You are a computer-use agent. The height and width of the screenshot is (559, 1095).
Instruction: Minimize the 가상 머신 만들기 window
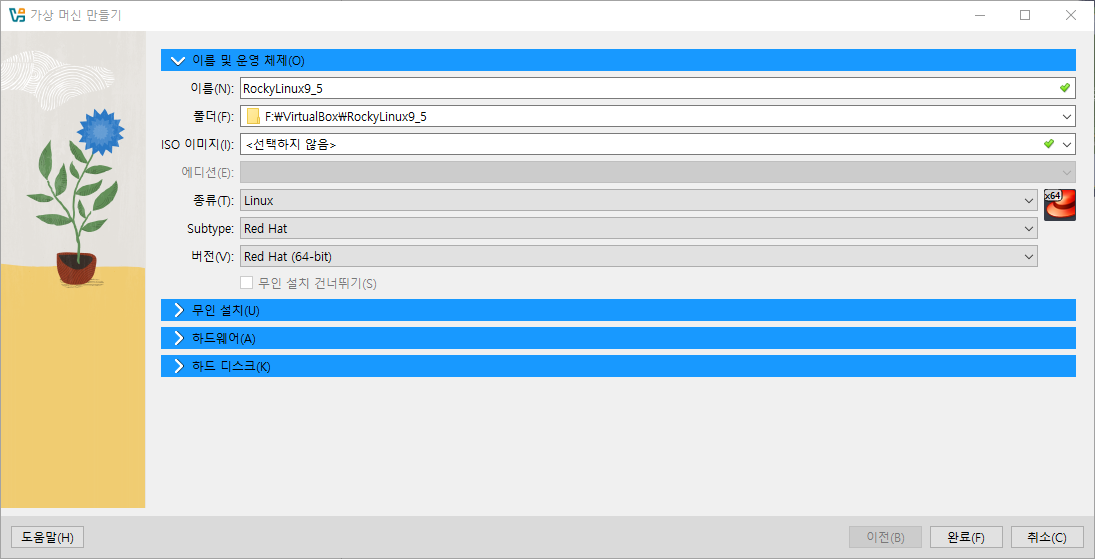979,15
